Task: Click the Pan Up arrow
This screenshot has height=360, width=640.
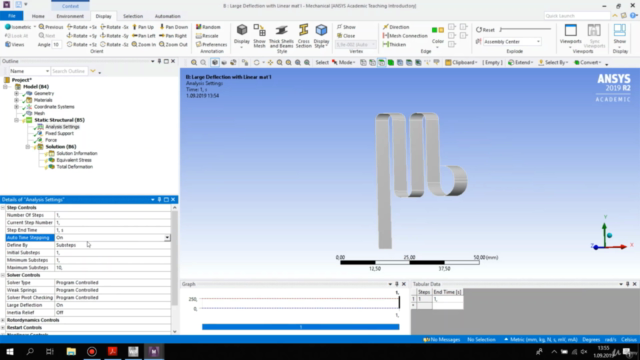Action: tap(143, 27)
